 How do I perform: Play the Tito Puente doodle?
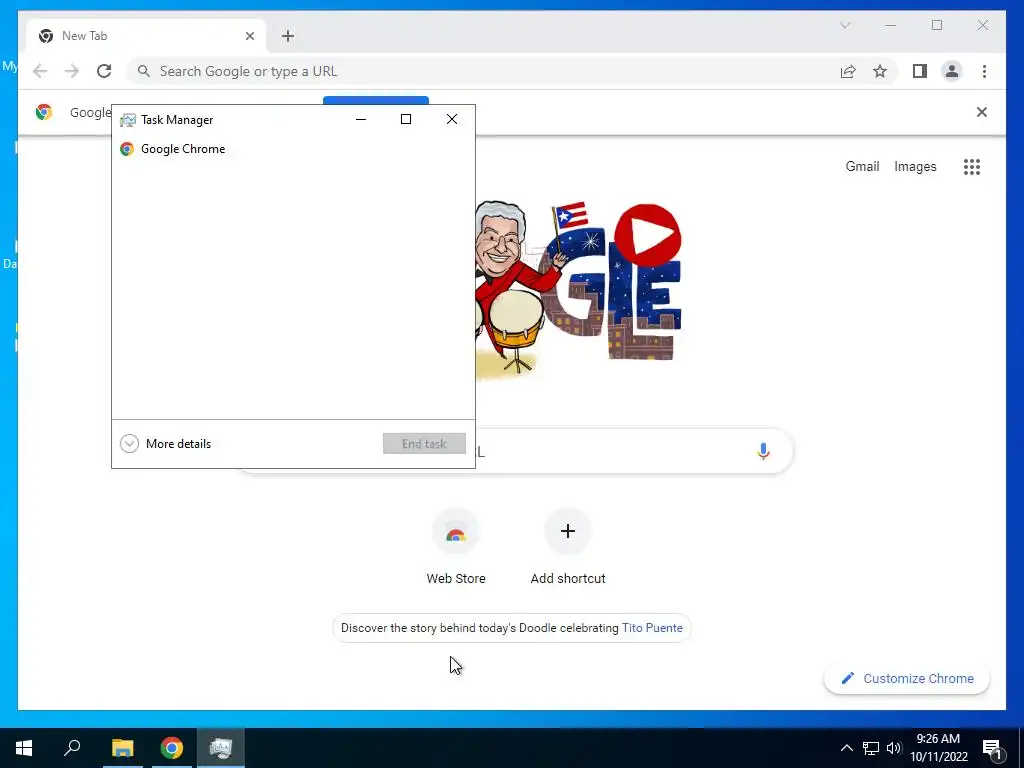pos(648,236)
